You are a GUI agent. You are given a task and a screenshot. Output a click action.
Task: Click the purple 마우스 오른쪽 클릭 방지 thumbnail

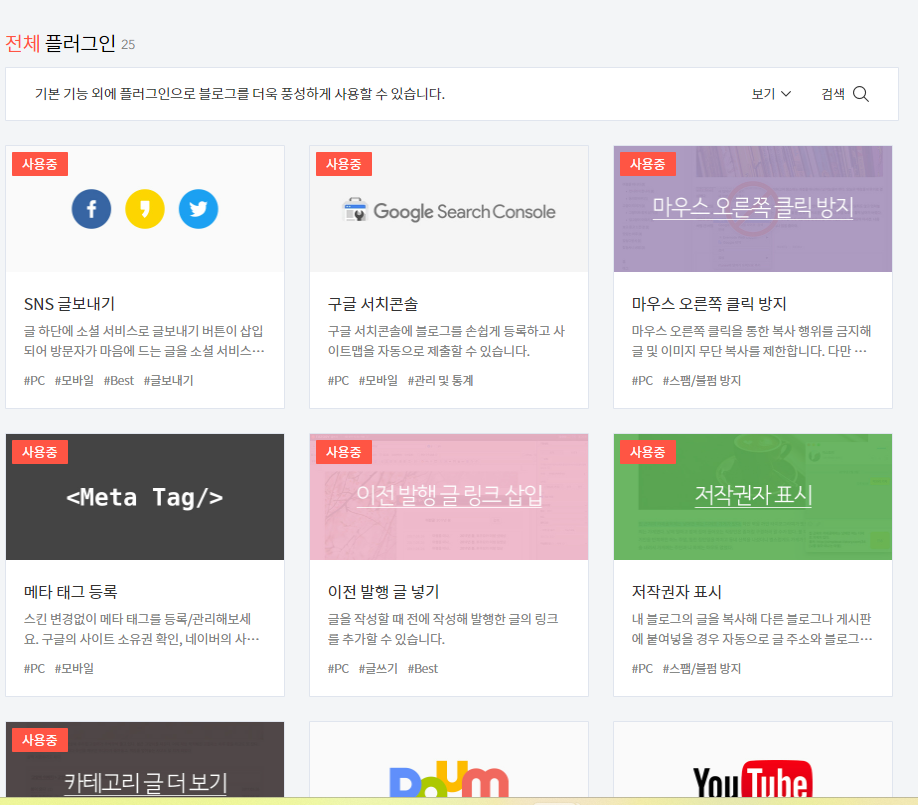753,209
